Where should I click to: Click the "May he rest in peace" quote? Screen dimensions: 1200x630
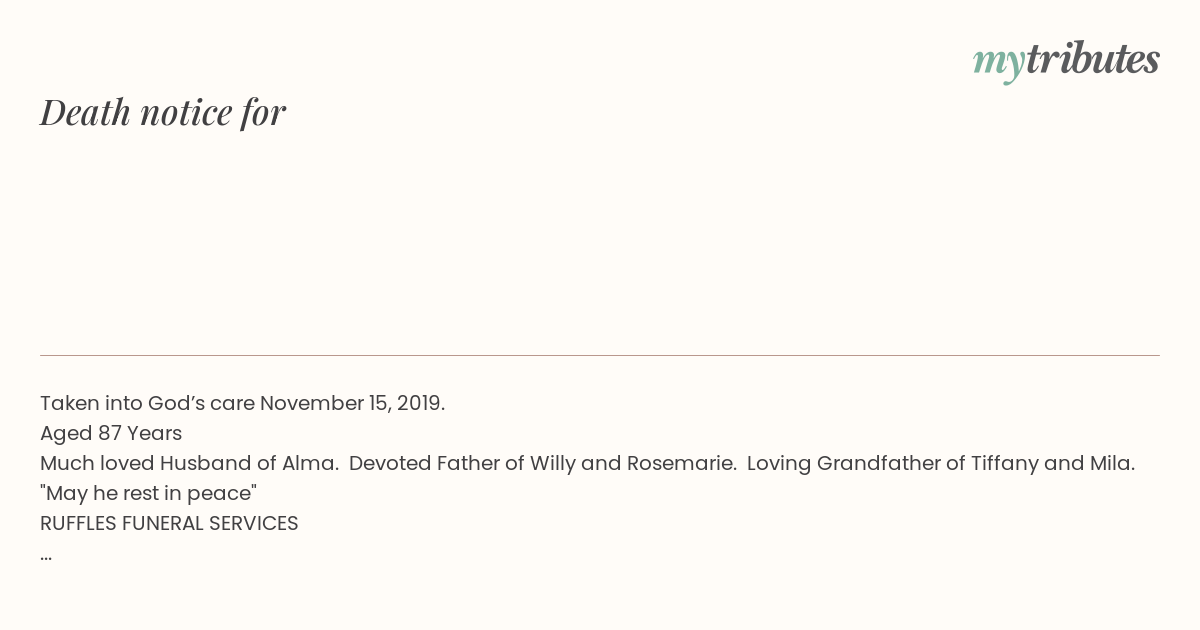pyautogui.click(x=149, y=494)
